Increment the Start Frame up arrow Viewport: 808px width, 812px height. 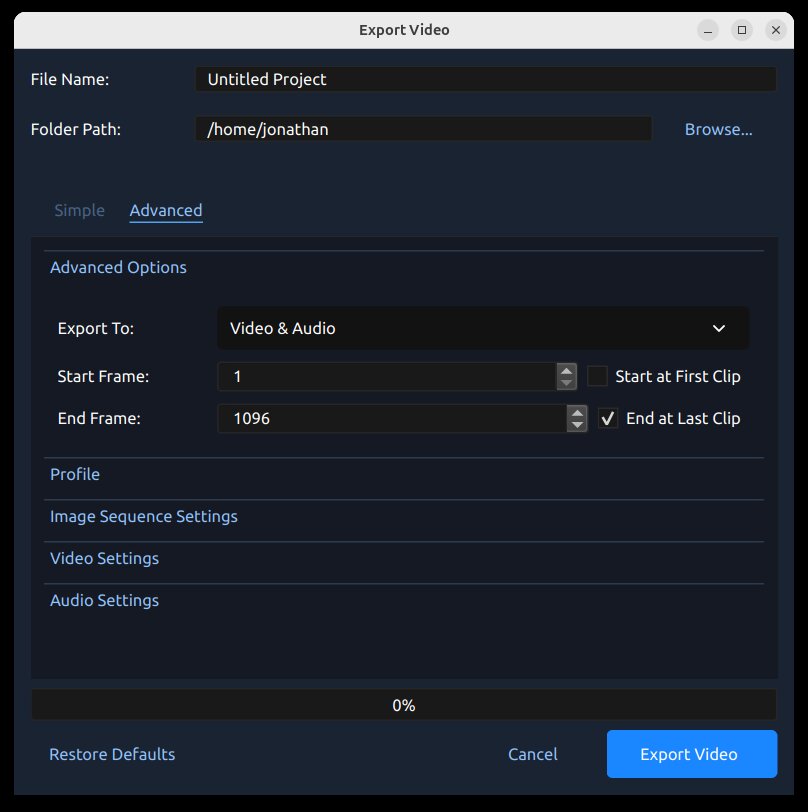tap(567, 370)
